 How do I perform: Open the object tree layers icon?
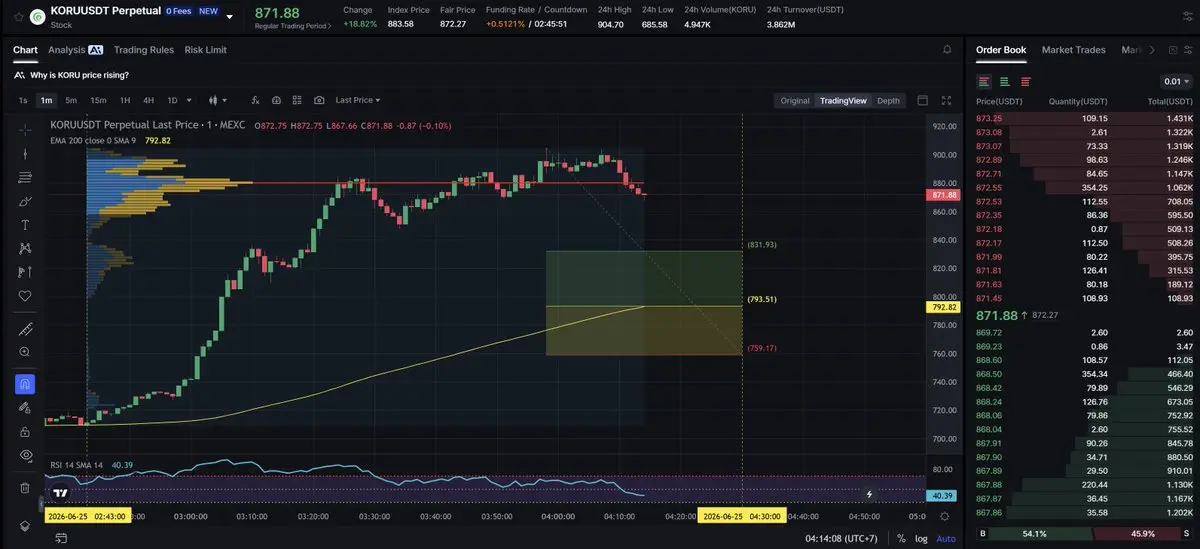(x=25, y=526)
